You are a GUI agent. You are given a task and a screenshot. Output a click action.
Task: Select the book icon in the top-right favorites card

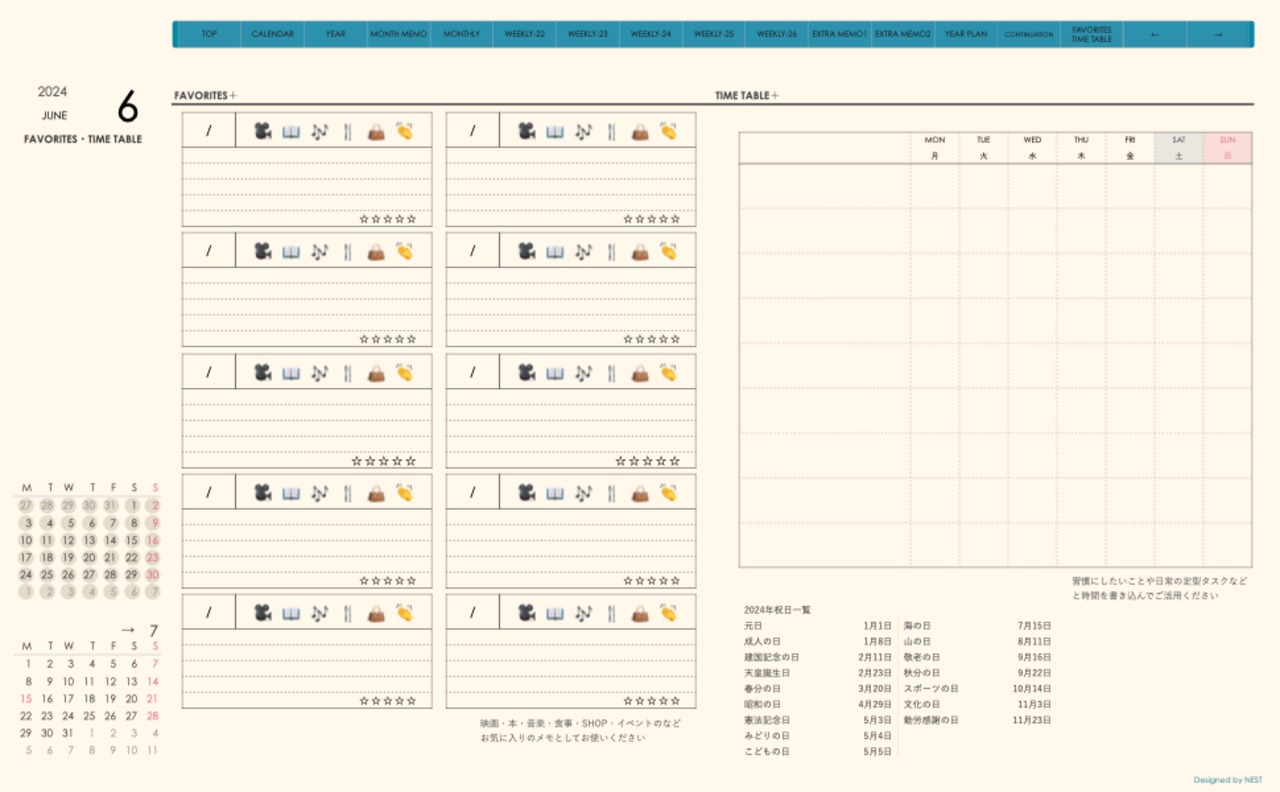click(555, 131)
